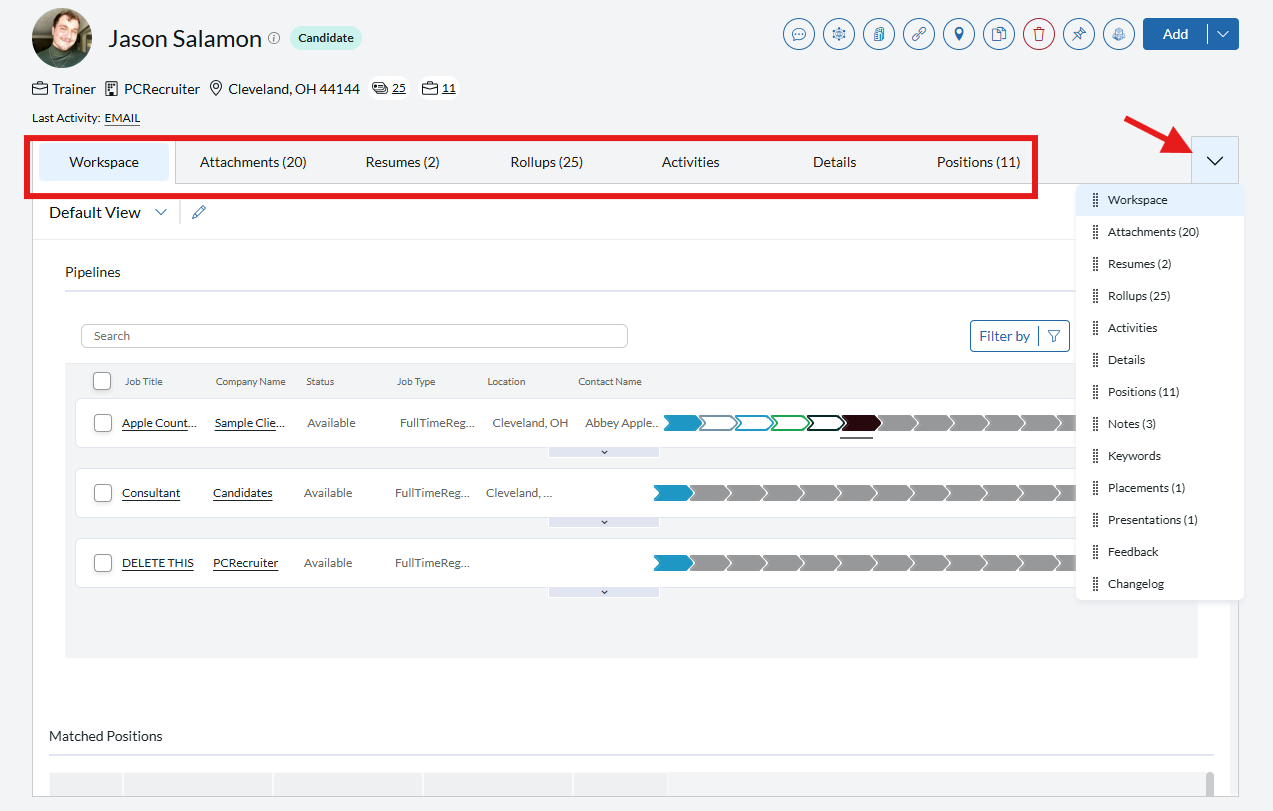Open the Add button dropdown arrow
The height and width of the screenshot is (811, 1273).
coord(1223,34)
